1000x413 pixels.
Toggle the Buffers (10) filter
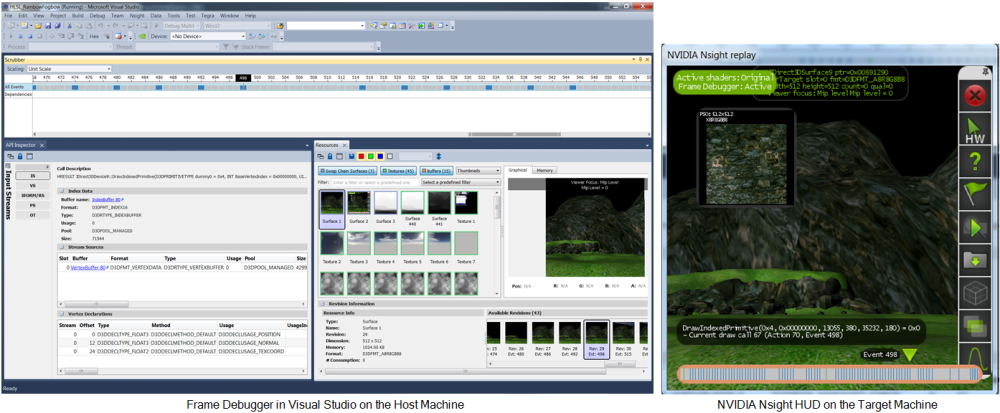point(434,171)
